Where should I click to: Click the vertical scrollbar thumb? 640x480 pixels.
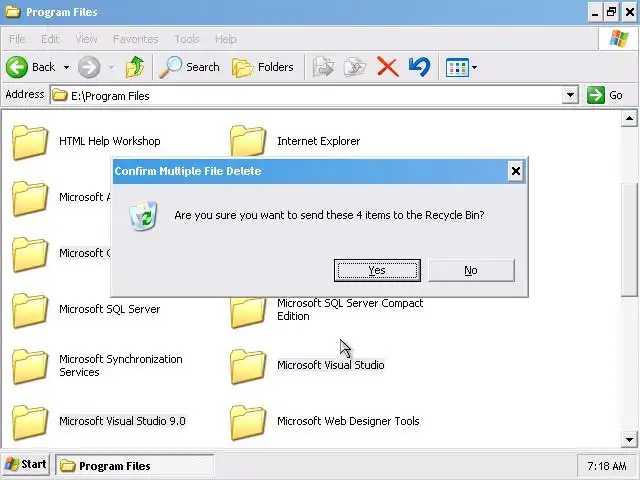coord(629,240)
